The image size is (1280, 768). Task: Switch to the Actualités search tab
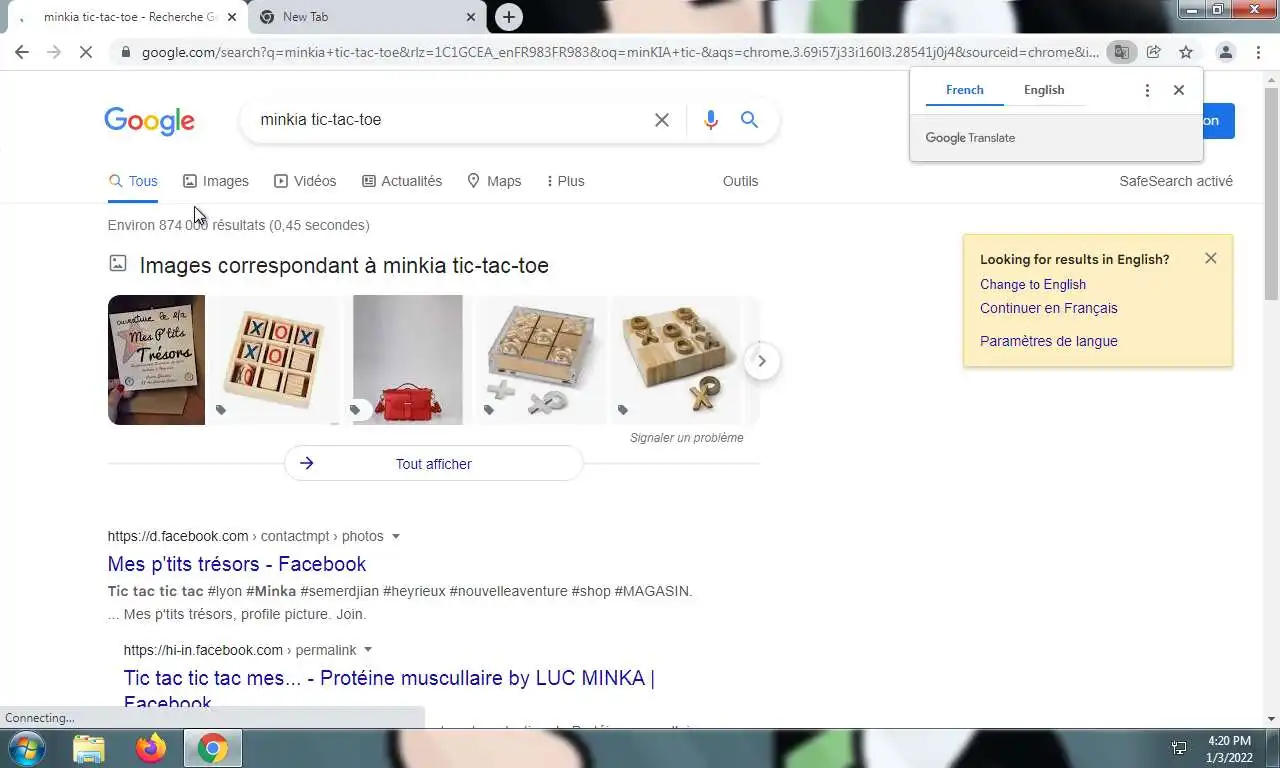pos(402,181)
